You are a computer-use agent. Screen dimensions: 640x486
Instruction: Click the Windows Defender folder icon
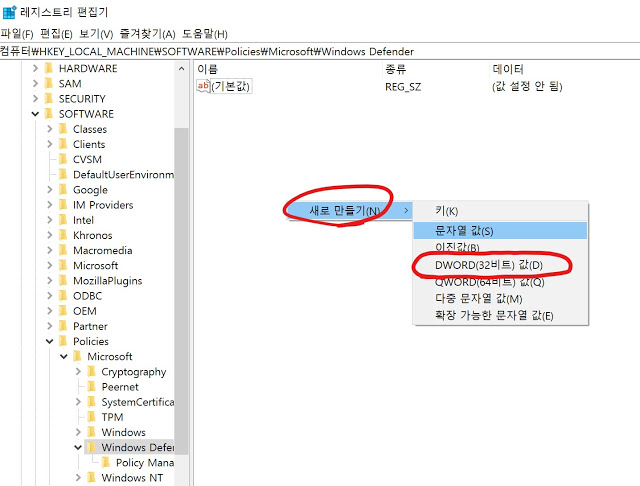click(x=92, y=448)
